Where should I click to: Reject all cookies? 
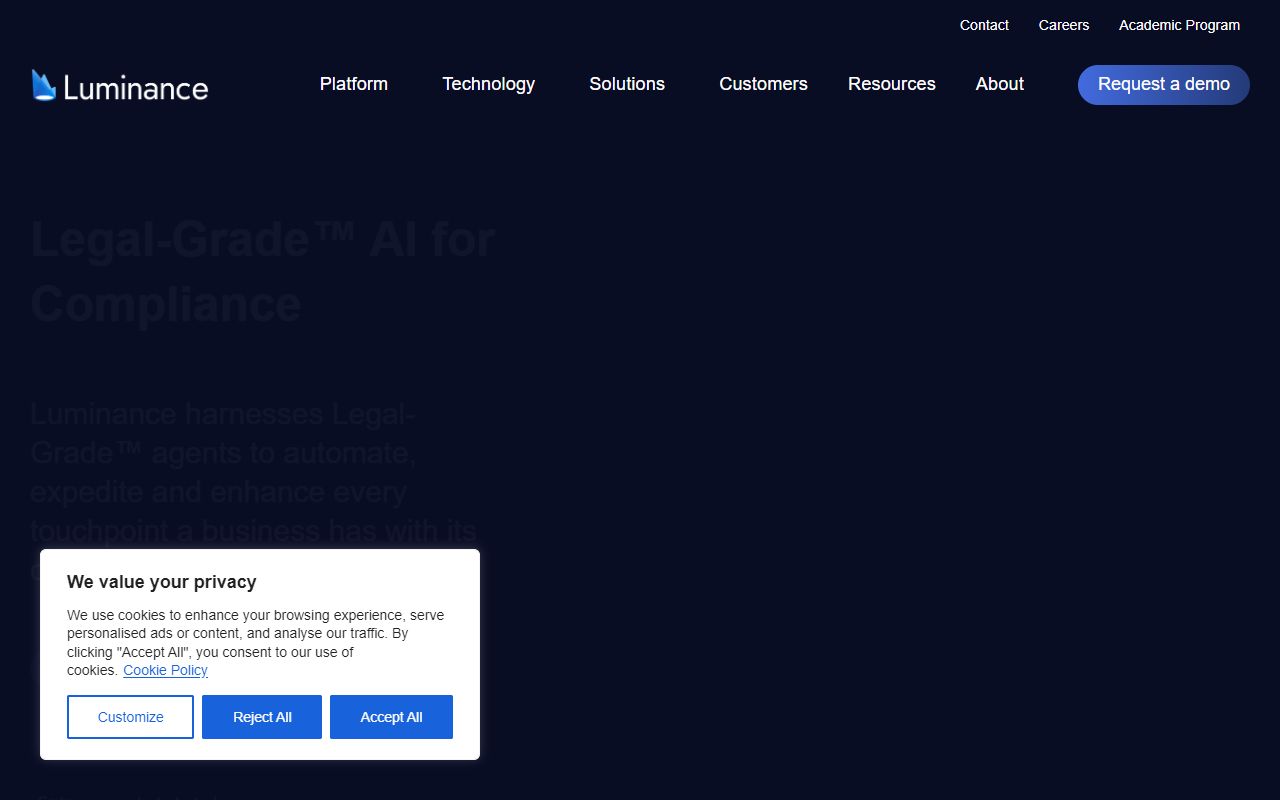261,716
